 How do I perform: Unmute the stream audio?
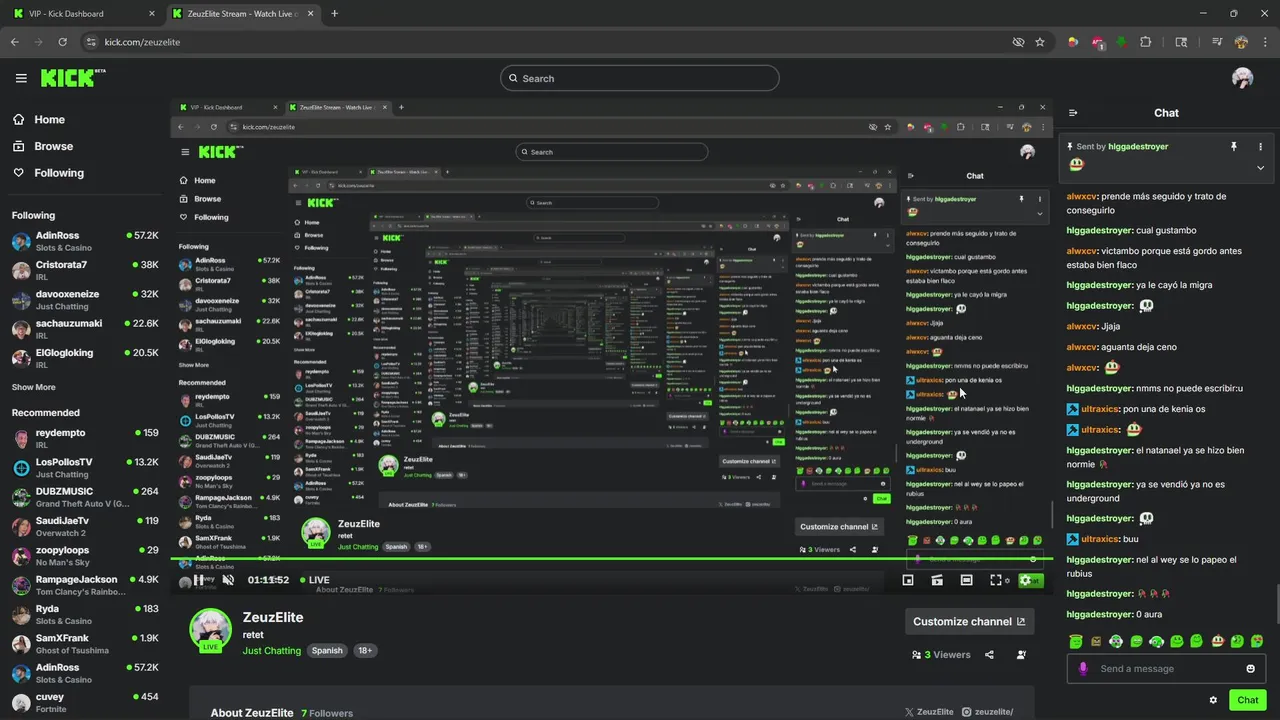click(228, 580)
